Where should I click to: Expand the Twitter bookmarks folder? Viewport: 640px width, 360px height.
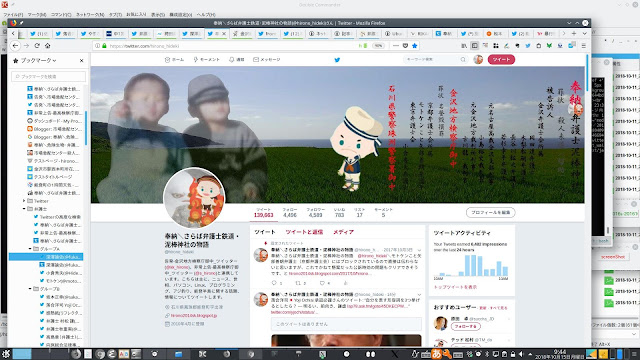coord(24,201)
